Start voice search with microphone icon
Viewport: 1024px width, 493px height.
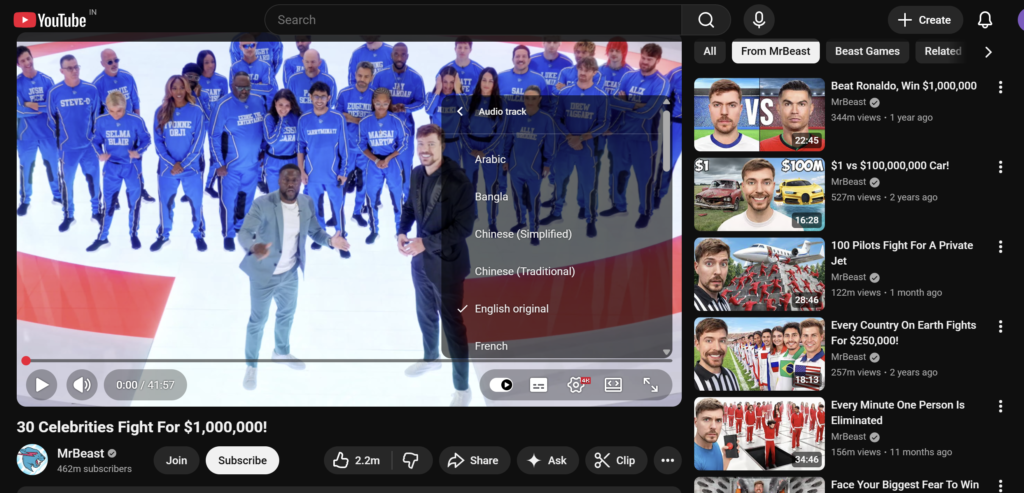[x=759, y=20]
